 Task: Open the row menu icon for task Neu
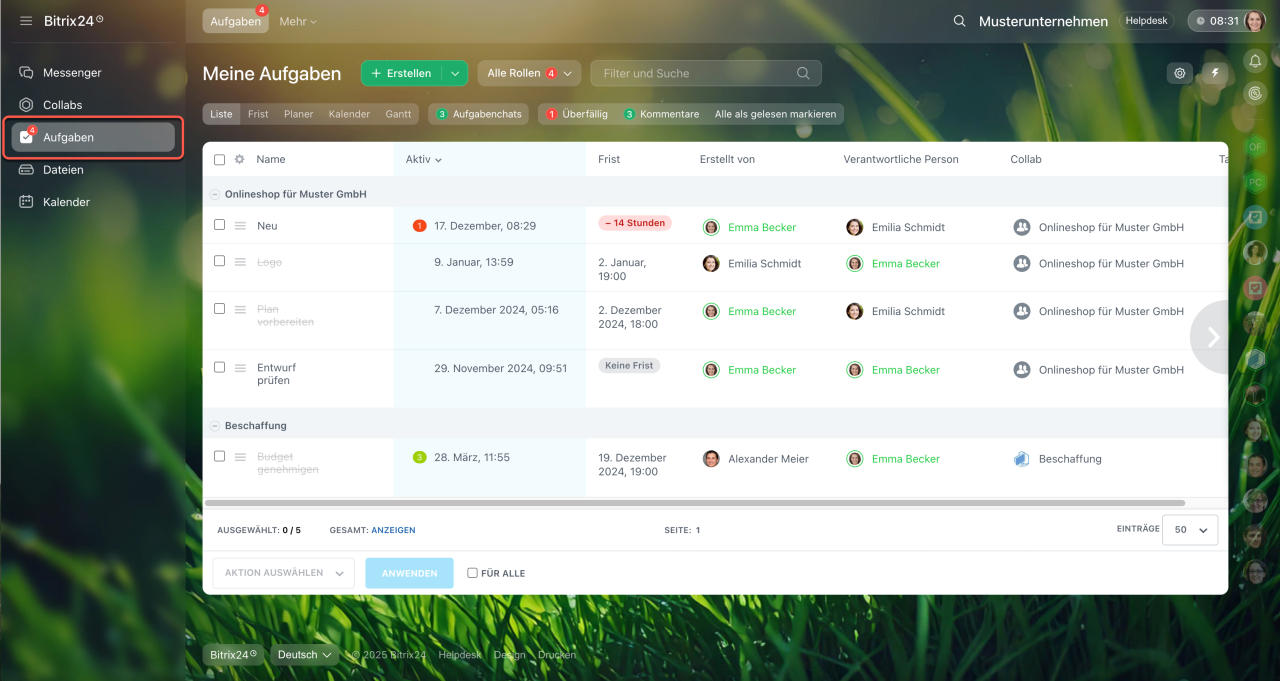tap(240, 226)
